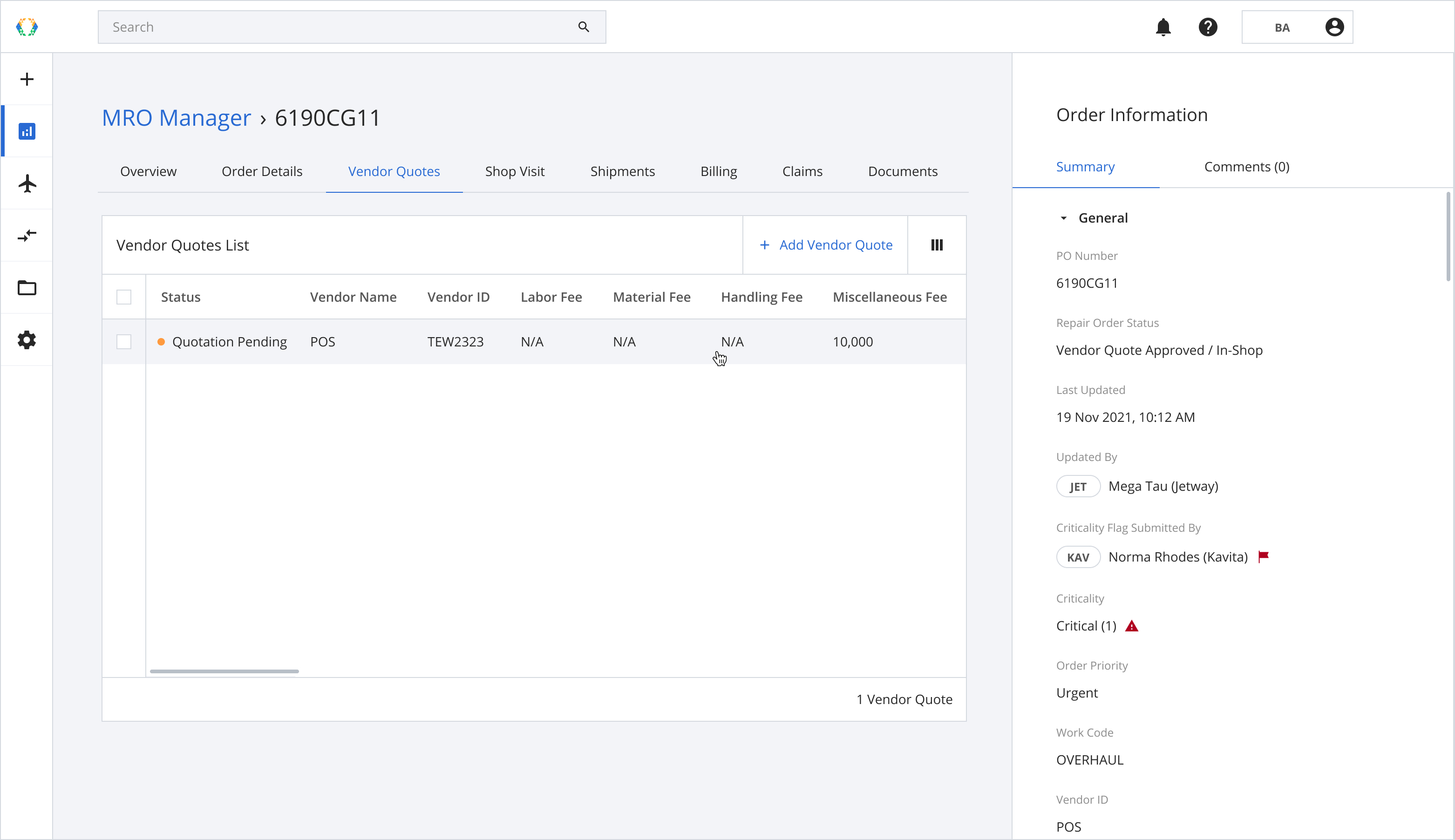Image resolution: width=1455 pixels, height=840 pixels.
Task: Open the dashboard chart sidebar icon
Action: click(27, 131)
